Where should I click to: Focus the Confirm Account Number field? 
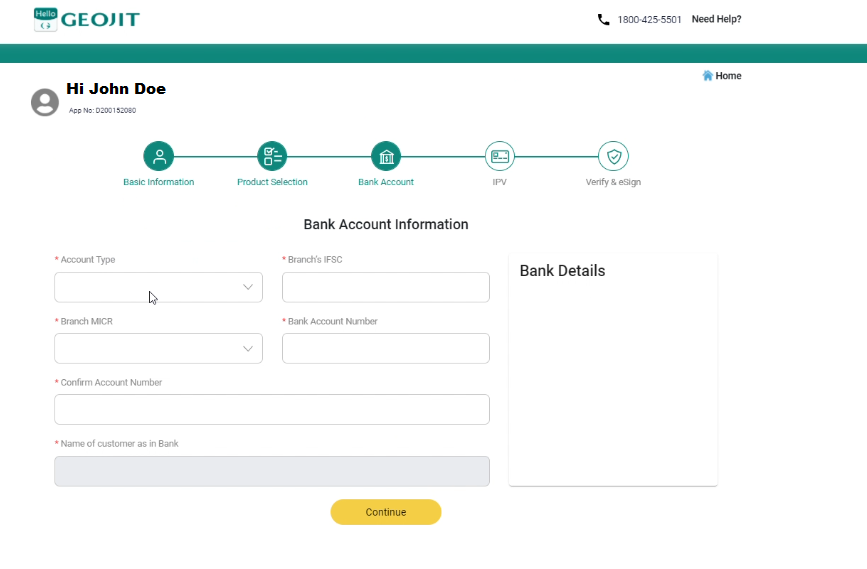tap(272, 410)
